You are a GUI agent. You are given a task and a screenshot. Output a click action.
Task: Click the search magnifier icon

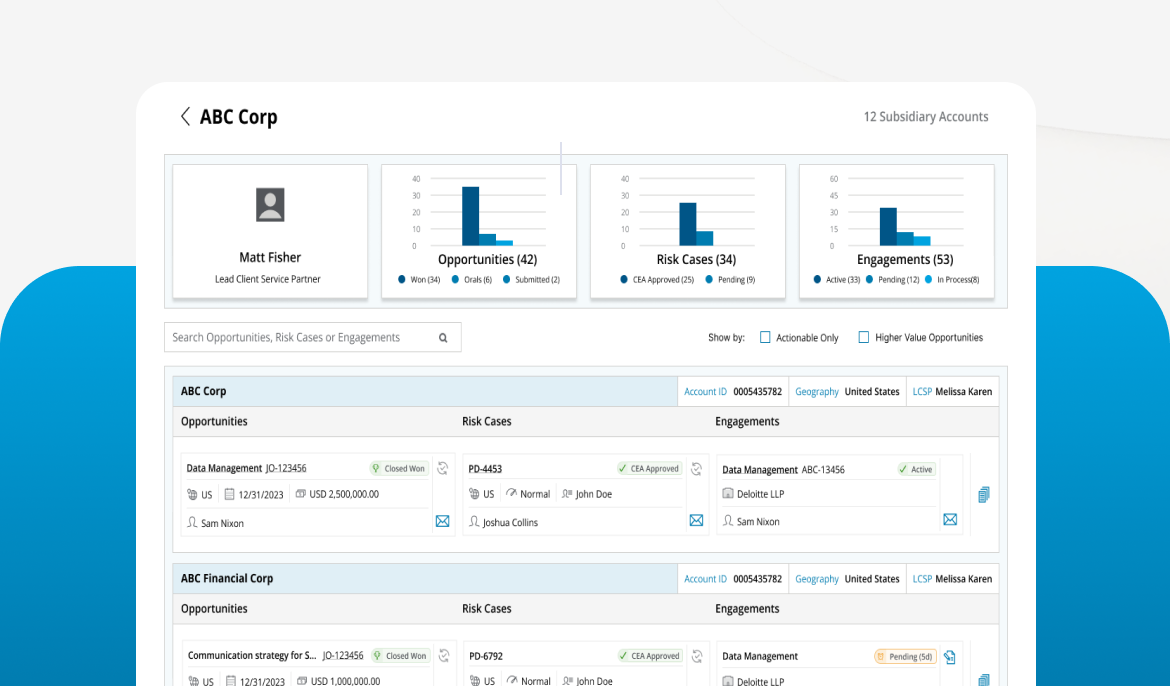[443, 337]
